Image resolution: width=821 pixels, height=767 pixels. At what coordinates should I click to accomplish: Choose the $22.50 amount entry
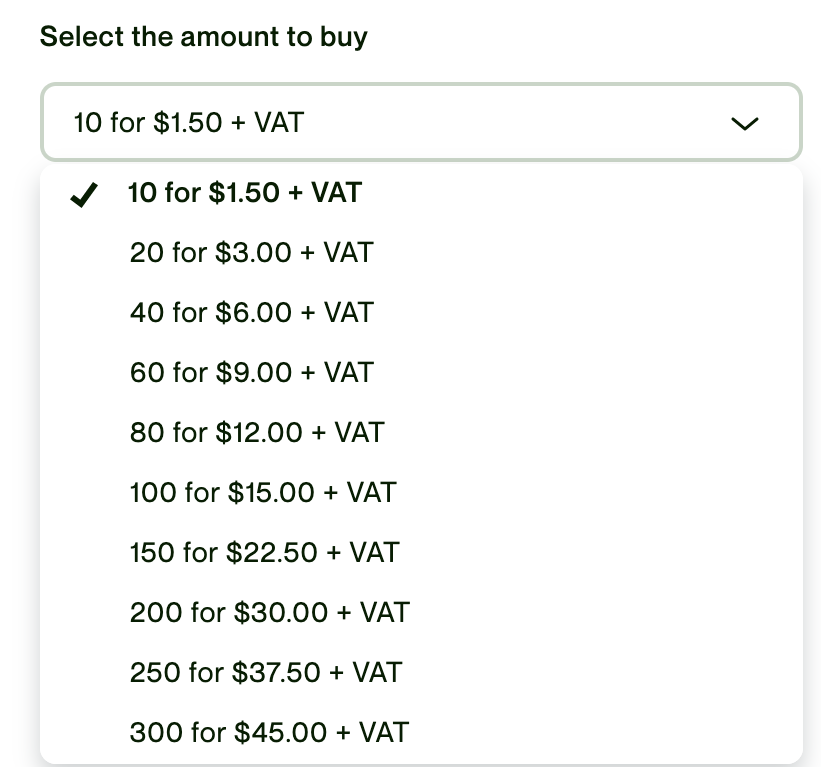264,552
